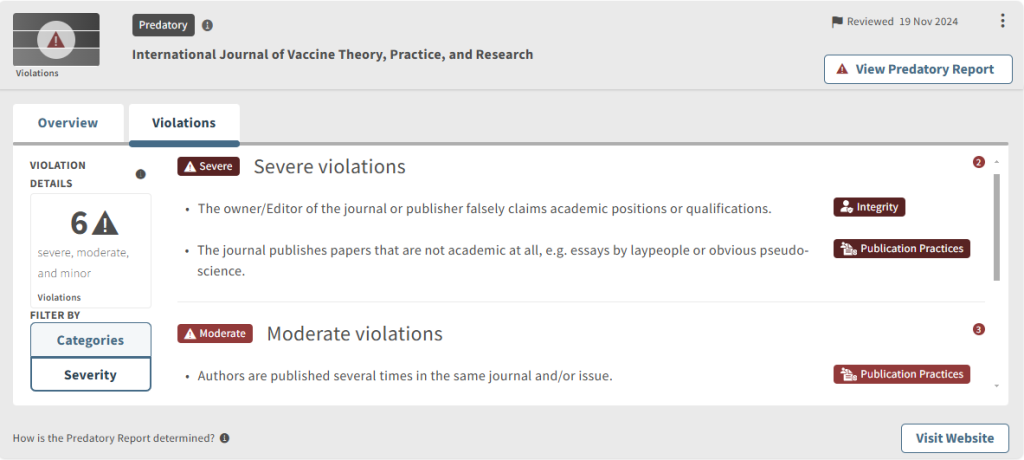Click the violations list scrollbar down arrow
Screen dimensions: 1024x460
(996, 385)
